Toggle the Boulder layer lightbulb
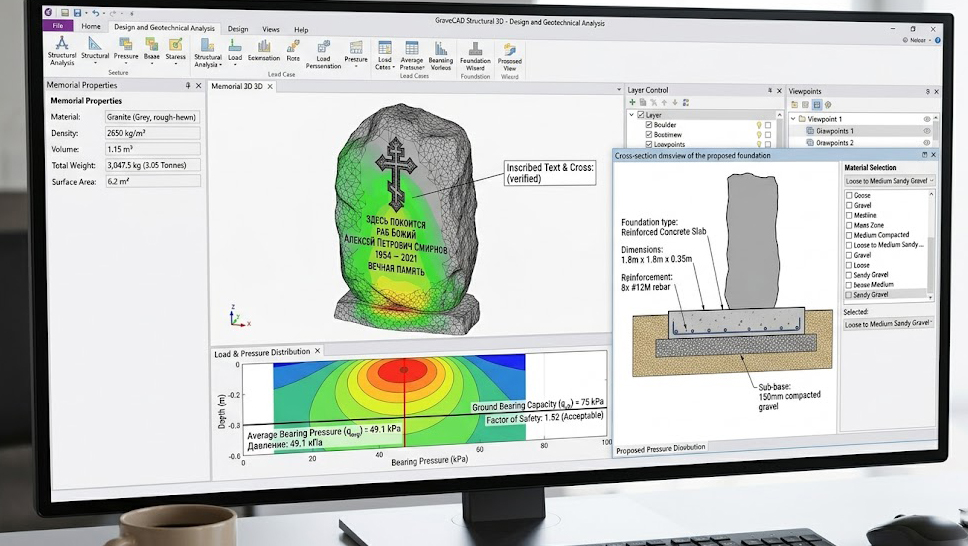The height and width of the screenshot is (546, 968). click(759, 125)
